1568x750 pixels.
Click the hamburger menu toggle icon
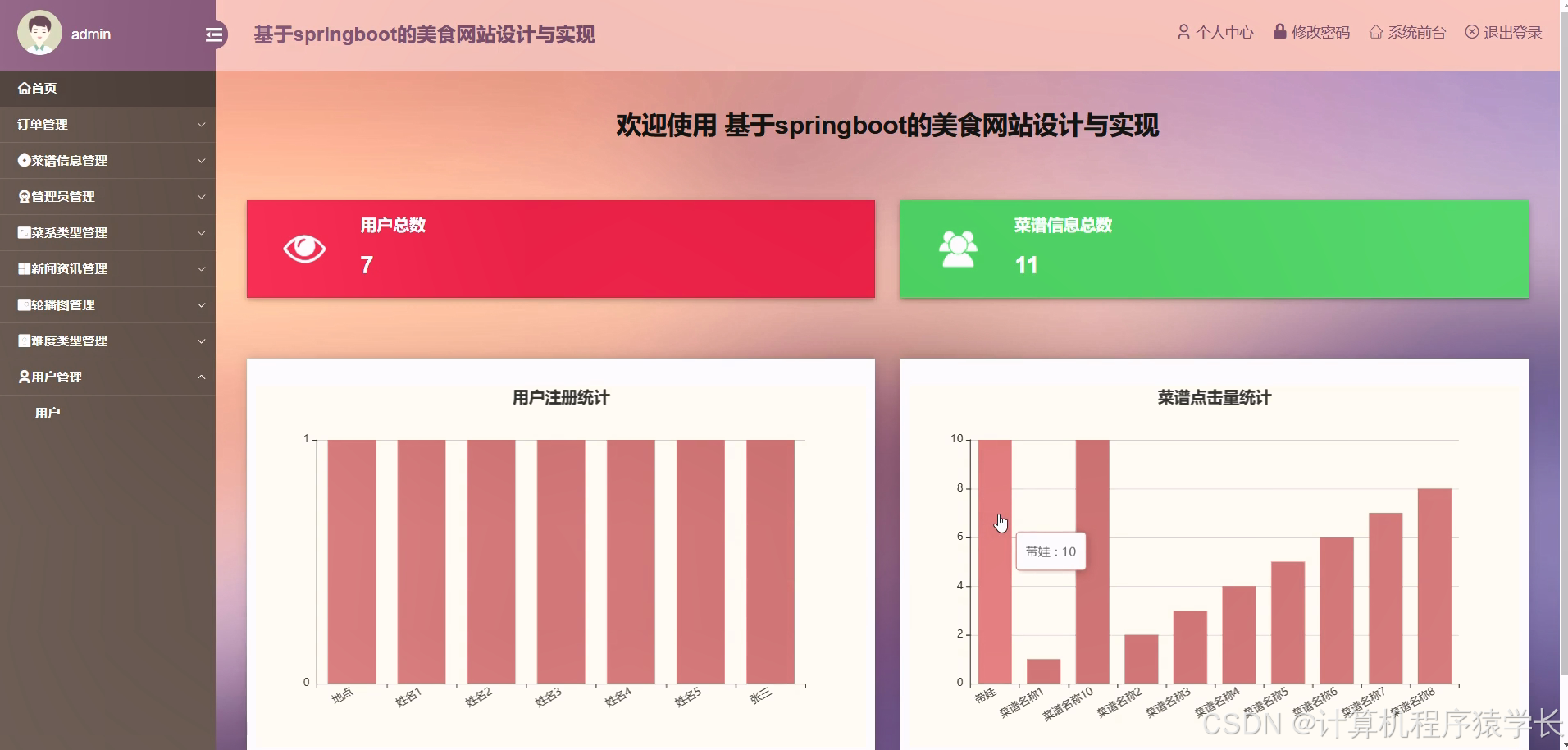coord(214,35)
